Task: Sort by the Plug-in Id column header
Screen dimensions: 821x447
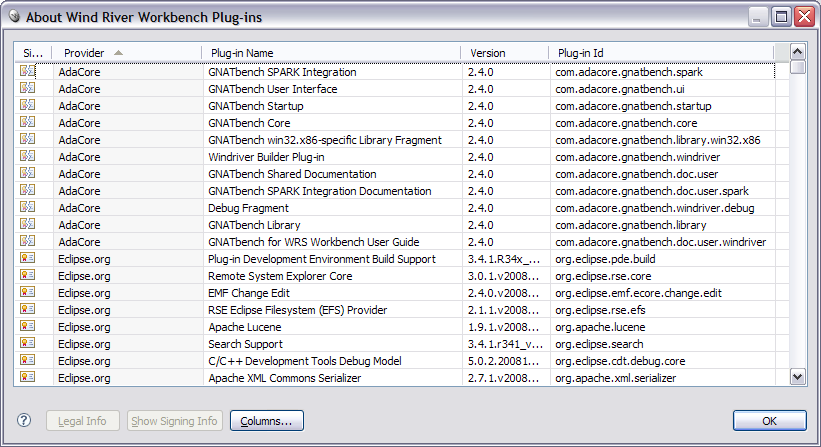Action: click(661, 53)
